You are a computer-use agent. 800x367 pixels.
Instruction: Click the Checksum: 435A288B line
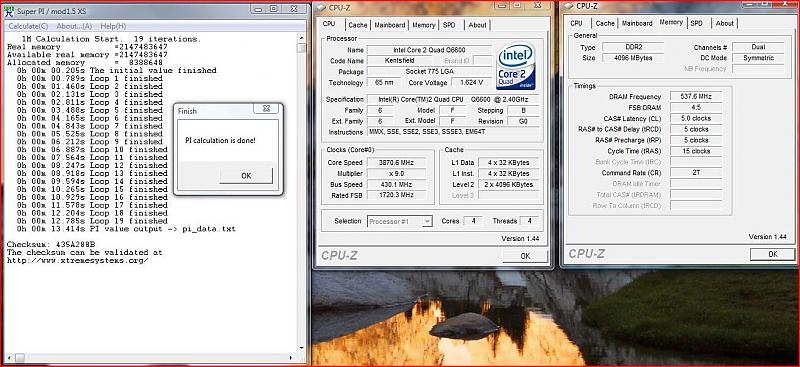coord(51,244)
